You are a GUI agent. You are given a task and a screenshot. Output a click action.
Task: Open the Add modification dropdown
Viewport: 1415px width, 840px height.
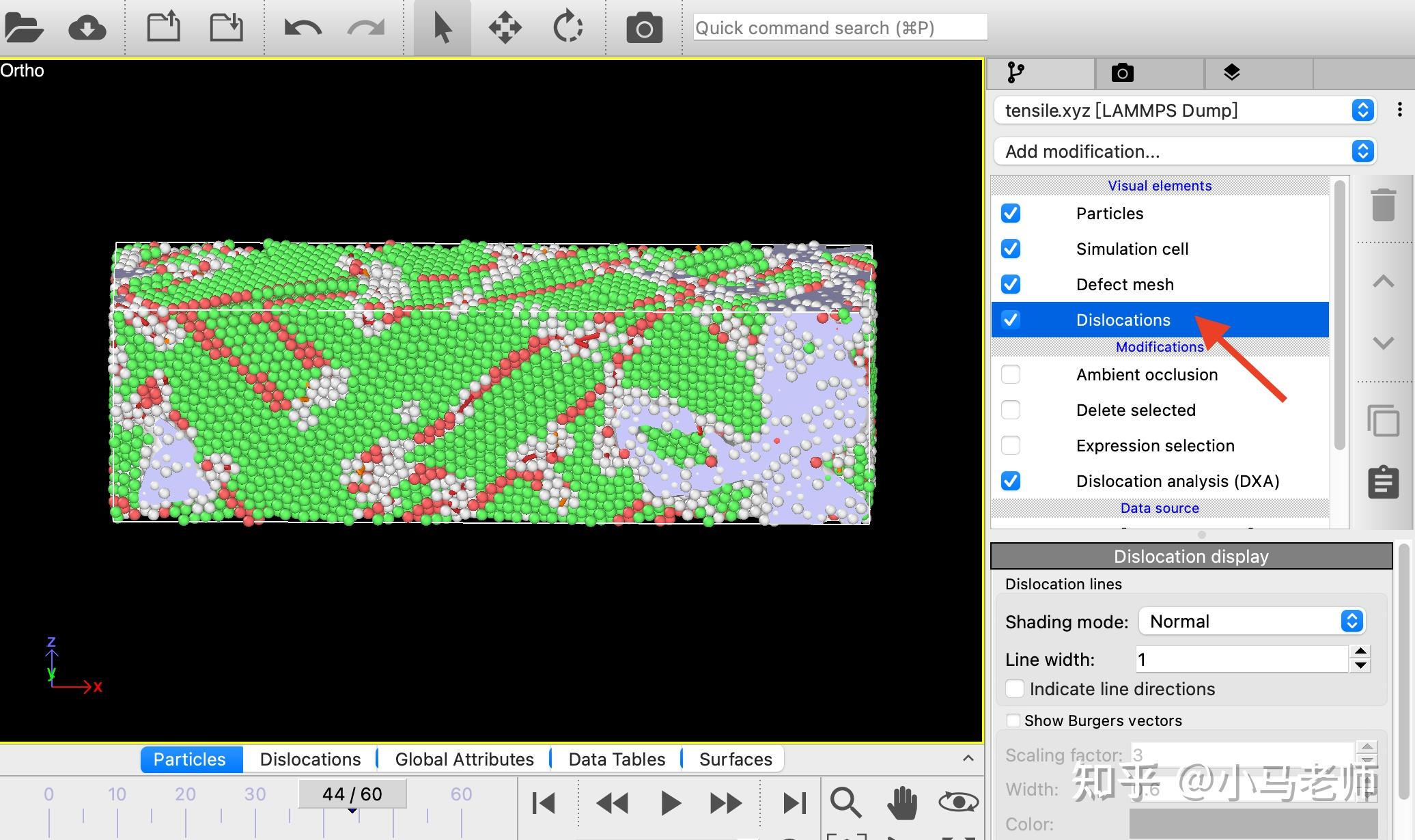[1184, 151]
